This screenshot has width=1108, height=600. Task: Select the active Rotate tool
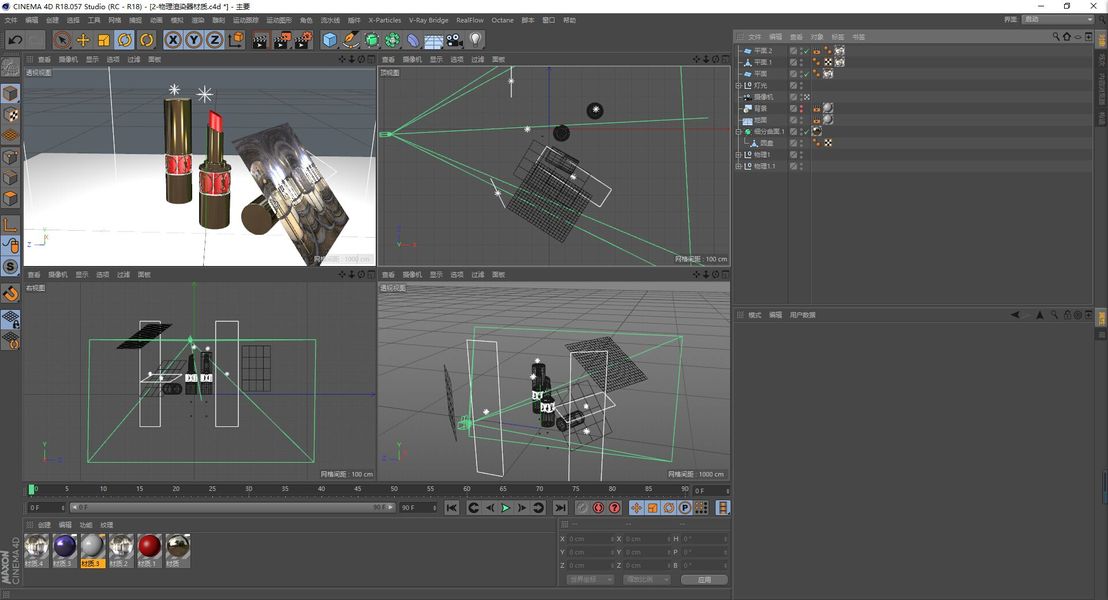click(x=124, y=40)
